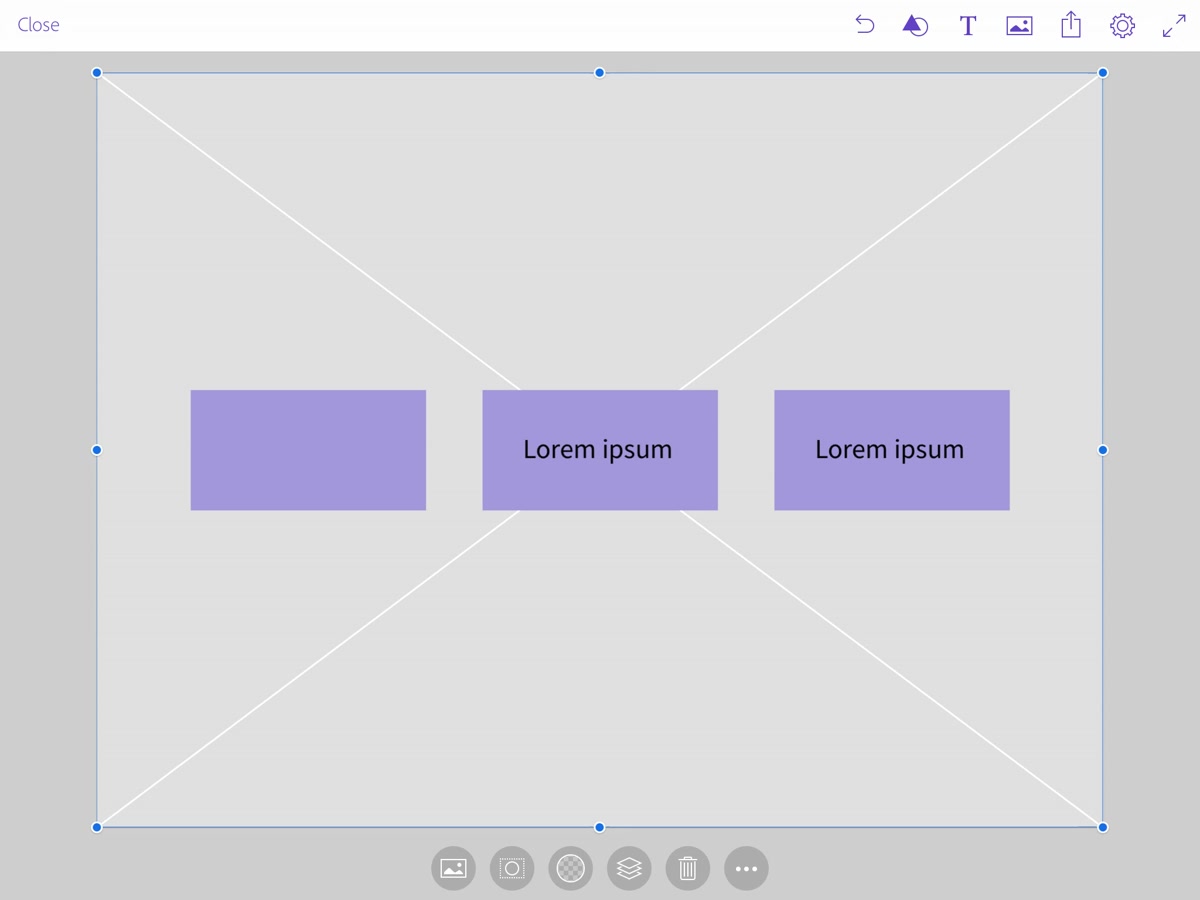This screenshot has height=900, width=1200.
Task: Open the opacity checkerboard control
Action: tap(570, 869)
